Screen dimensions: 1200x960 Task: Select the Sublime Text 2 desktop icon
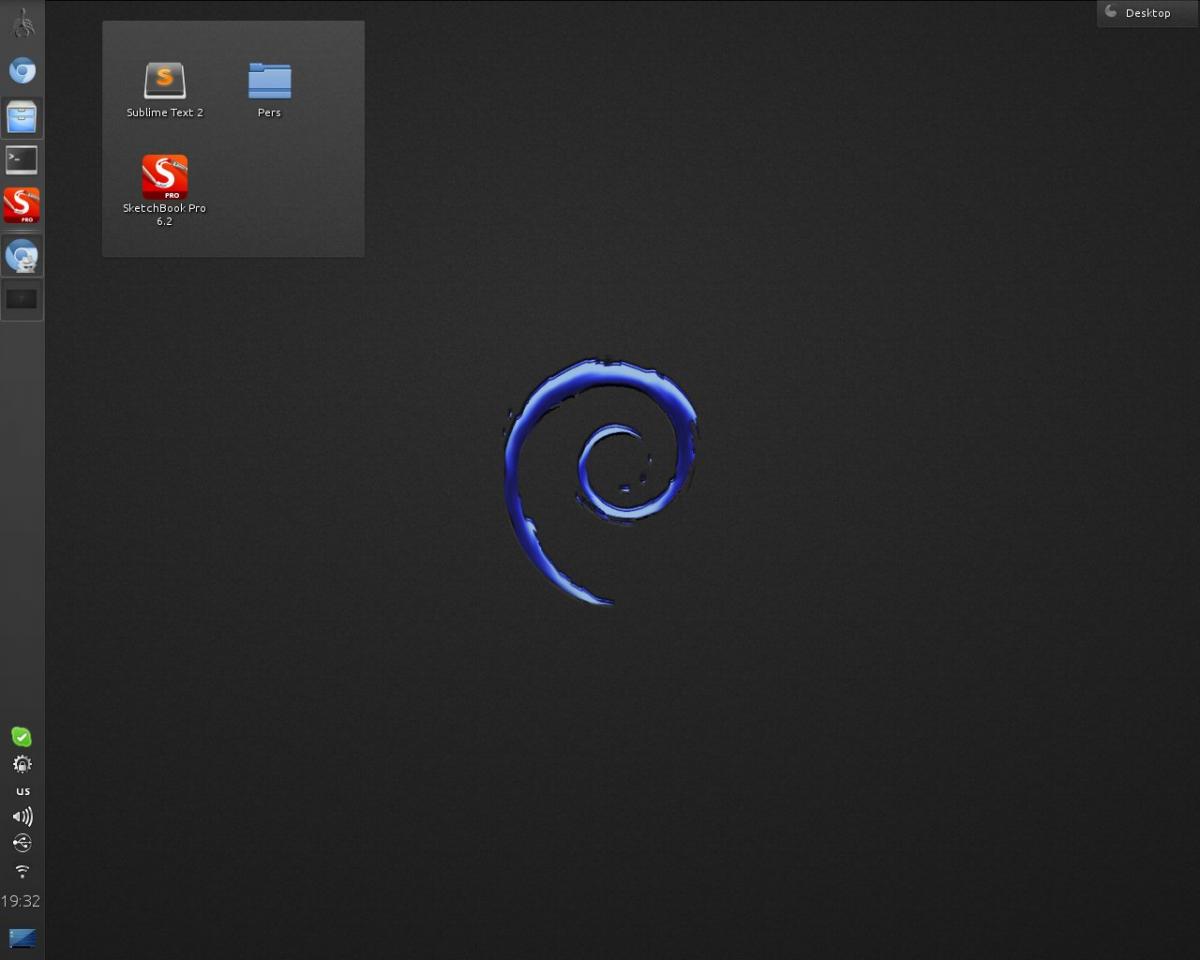(x=165, y=81)
